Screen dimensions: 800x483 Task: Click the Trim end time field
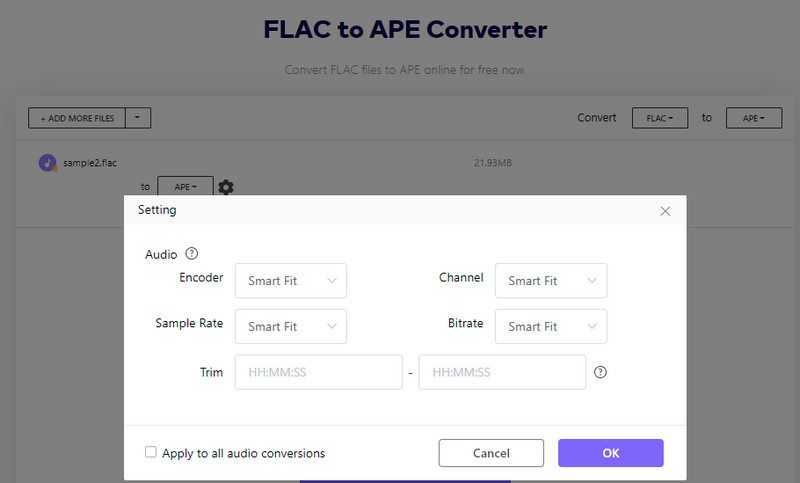pos(502,372)
